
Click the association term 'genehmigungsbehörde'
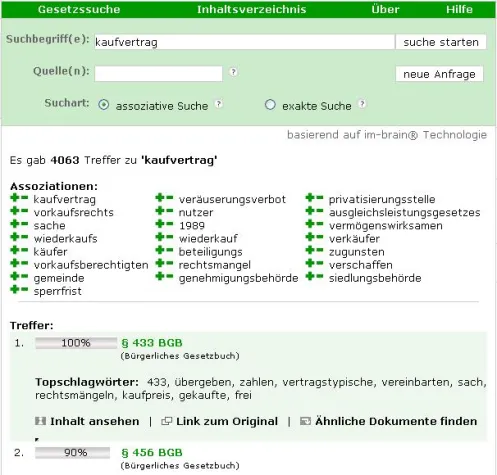pos(238,278)
